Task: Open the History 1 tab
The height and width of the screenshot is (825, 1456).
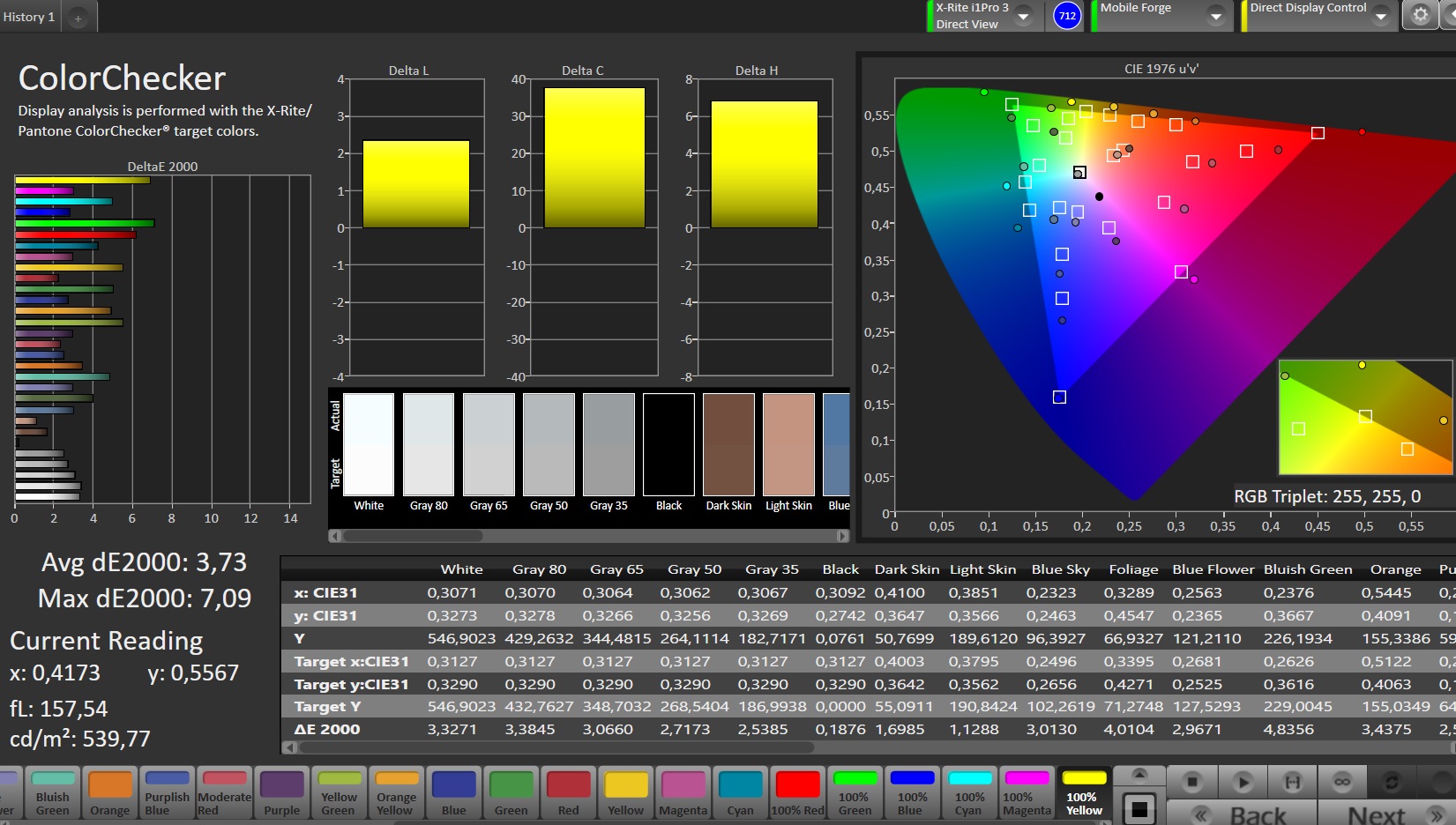Action: click(29, 17)
